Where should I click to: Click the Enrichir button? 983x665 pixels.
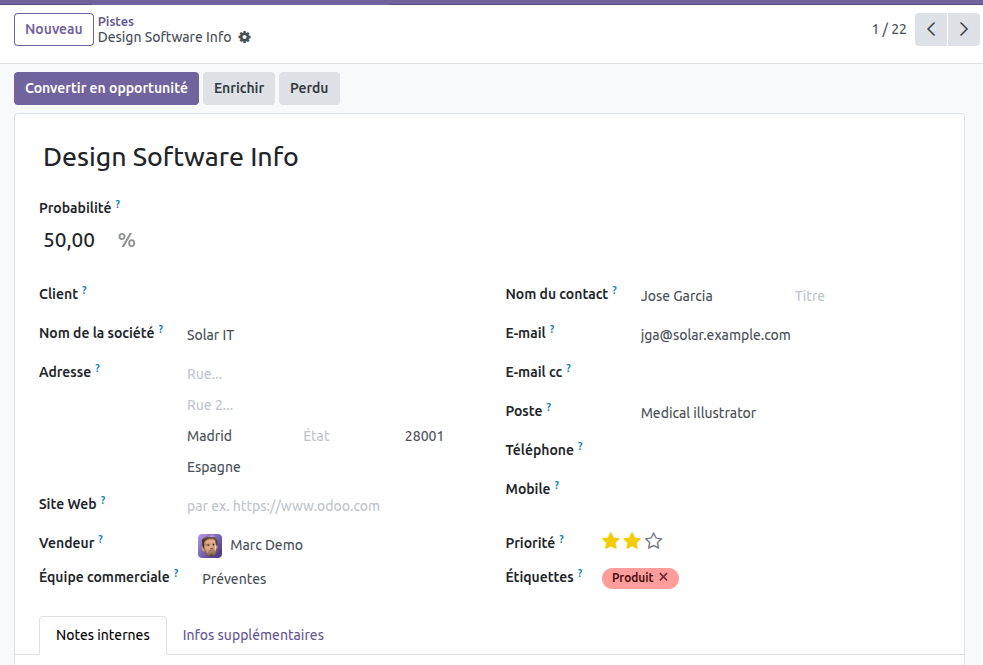coord(239,88)
